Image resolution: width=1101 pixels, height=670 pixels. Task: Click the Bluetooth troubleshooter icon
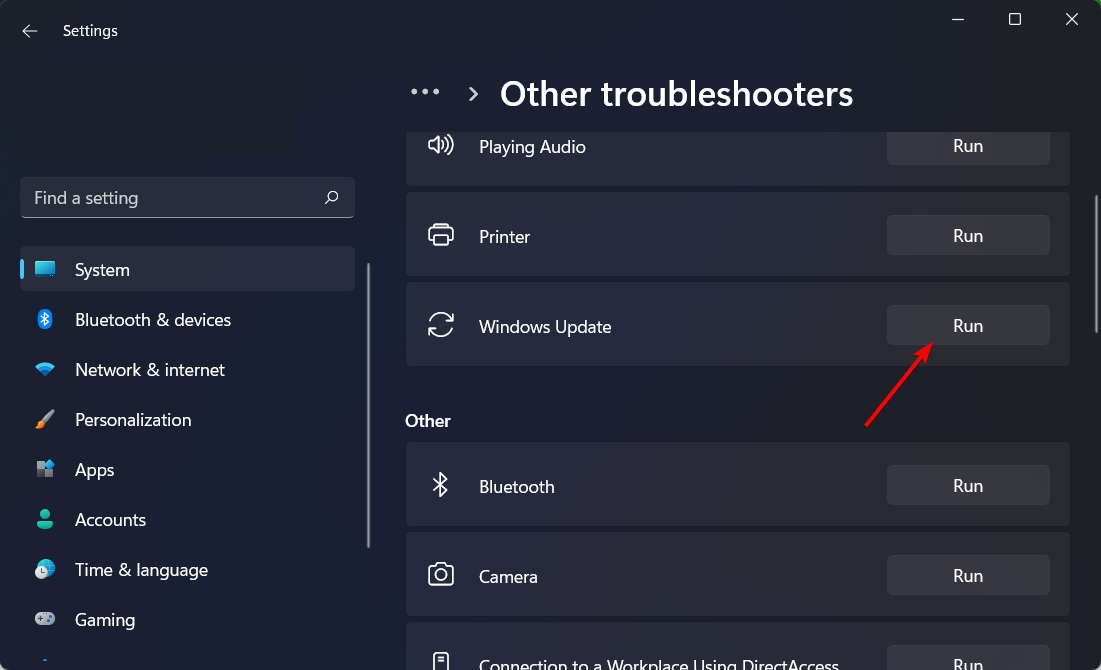440,485
